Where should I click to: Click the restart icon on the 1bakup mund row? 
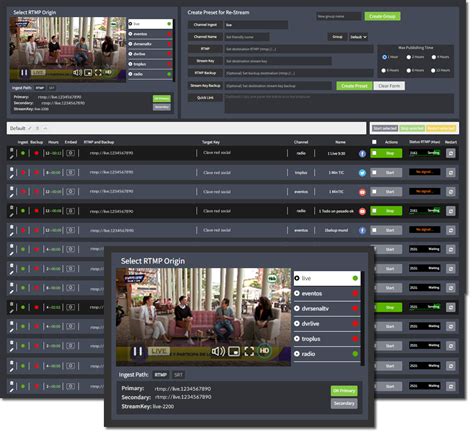(x=451, y=230)
